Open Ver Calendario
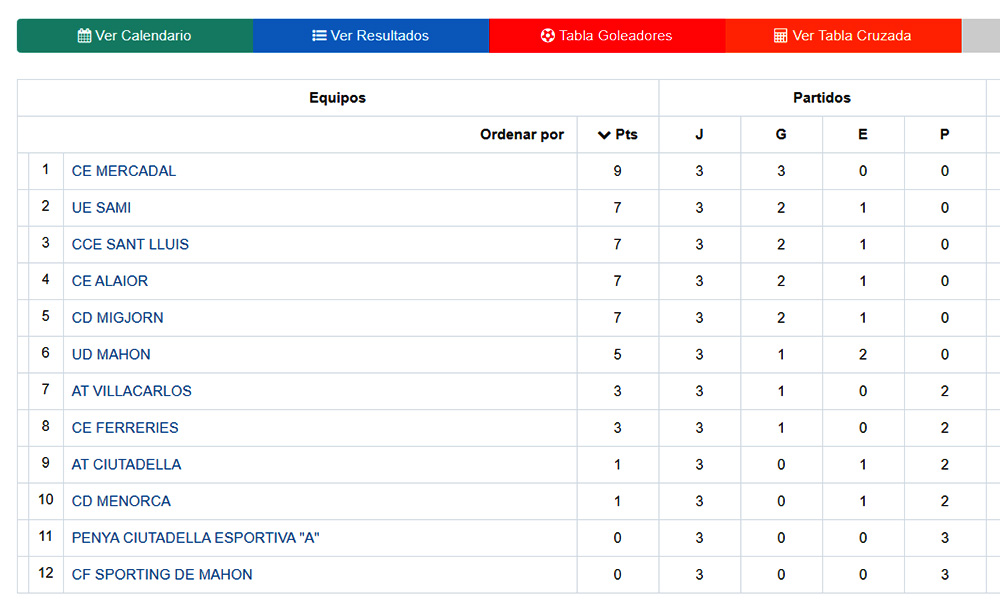 click(x=134, y=35)
